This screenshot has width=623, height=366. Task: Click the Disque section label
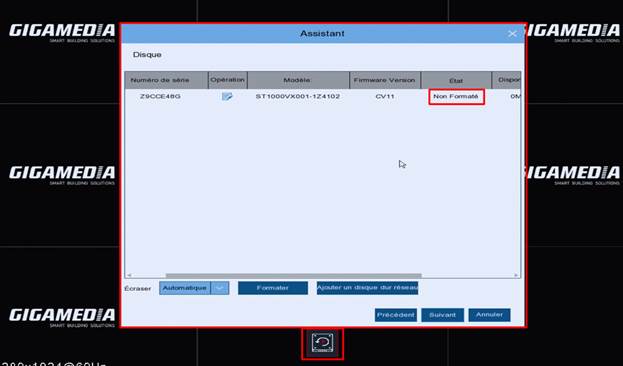(147, 55)
